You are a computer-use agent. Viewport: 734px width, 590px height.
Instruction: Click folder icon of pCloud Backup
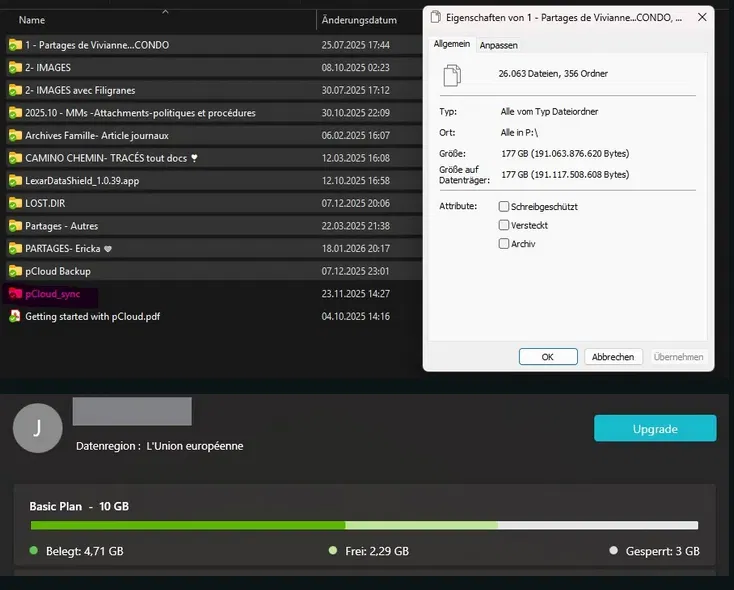point(15,271)
